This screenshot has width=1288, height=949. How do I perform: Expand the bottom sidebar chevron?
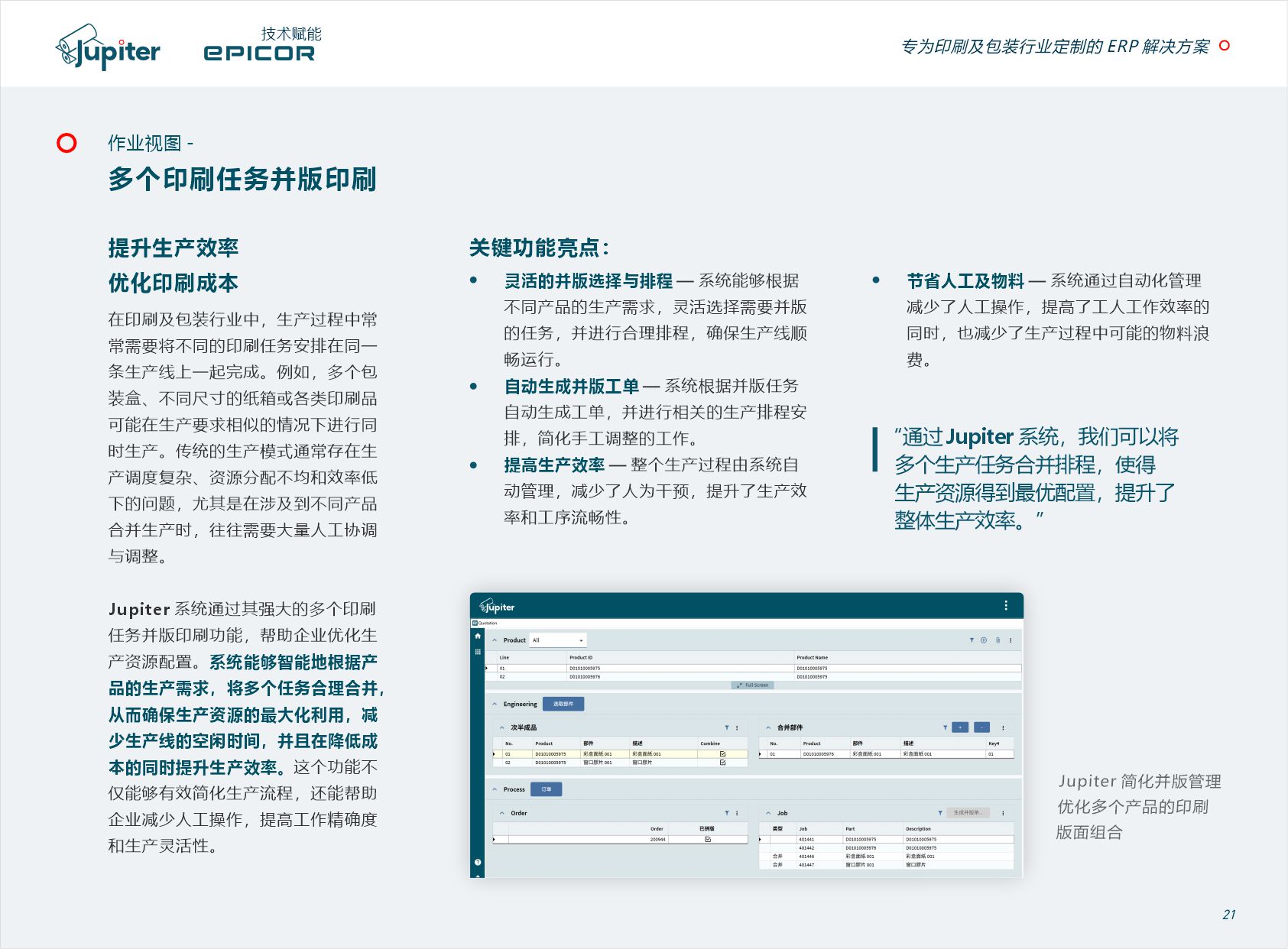[x=478, y=876]
